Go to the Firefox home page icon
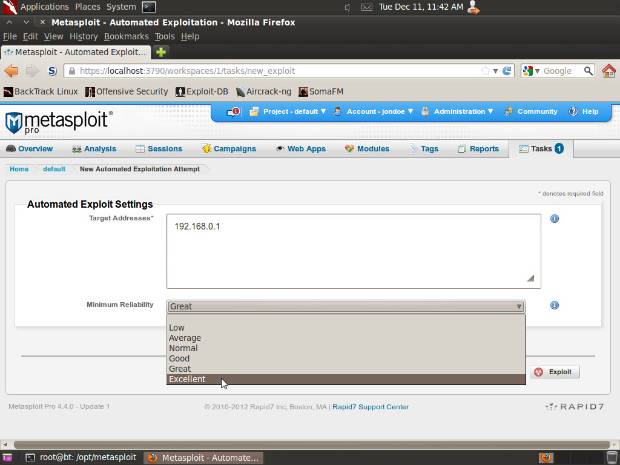 coord(609,71)
